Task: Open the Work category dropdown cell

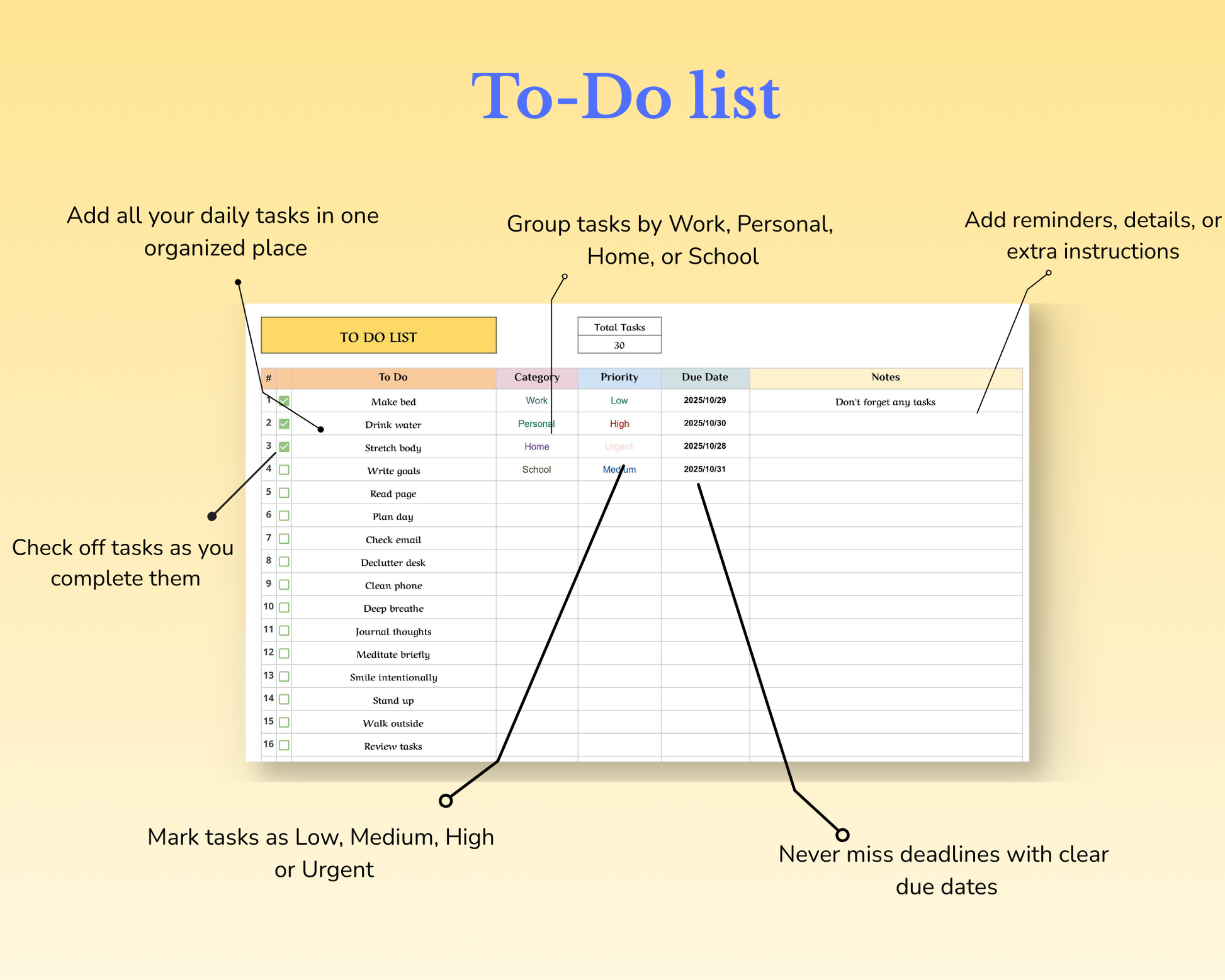Action: coord(536,400)
